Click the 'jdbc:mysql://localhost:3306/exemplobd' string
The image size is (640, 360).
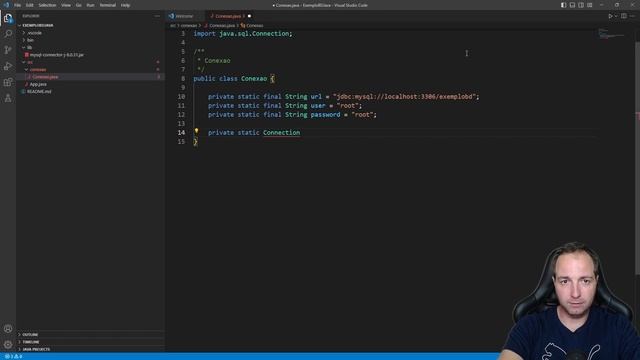point(404,96)
